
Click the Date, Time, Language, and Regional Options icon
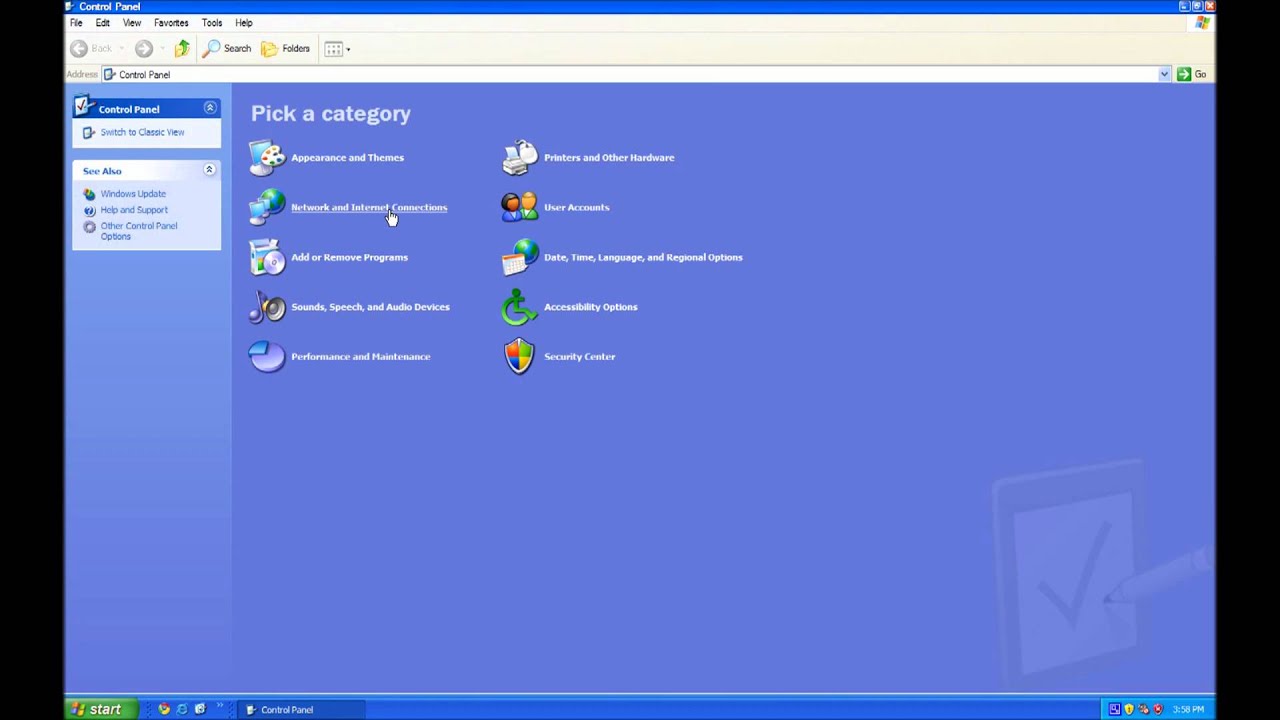[x=519, y=257]
